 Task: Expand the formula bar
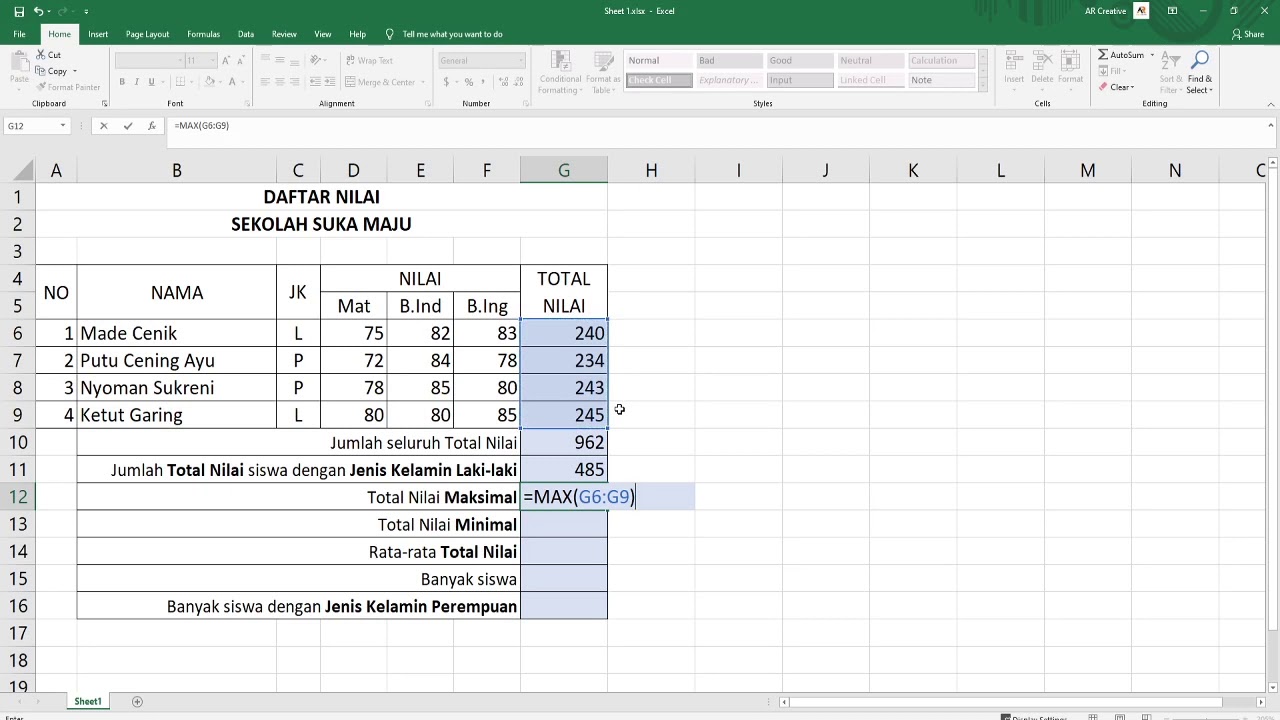click(x=1271, y=126)
